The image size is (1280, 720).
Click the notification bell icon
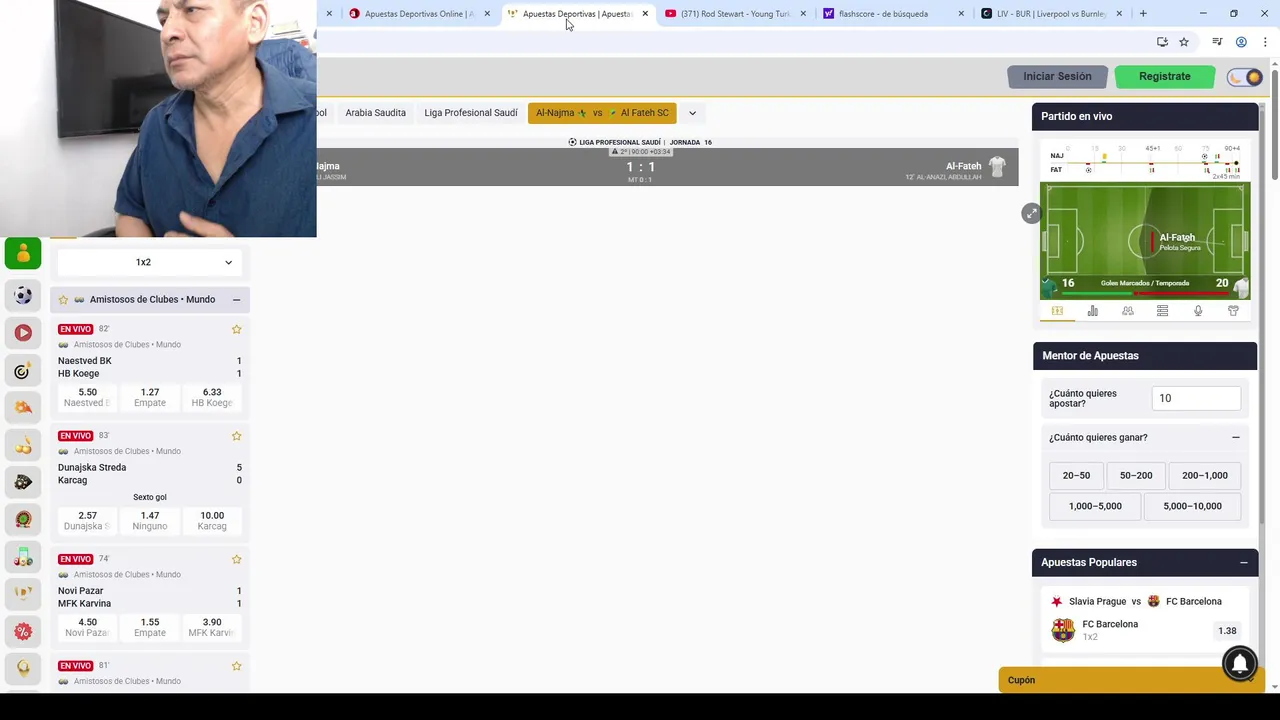pyautogui.click(x=1240, y=663)
